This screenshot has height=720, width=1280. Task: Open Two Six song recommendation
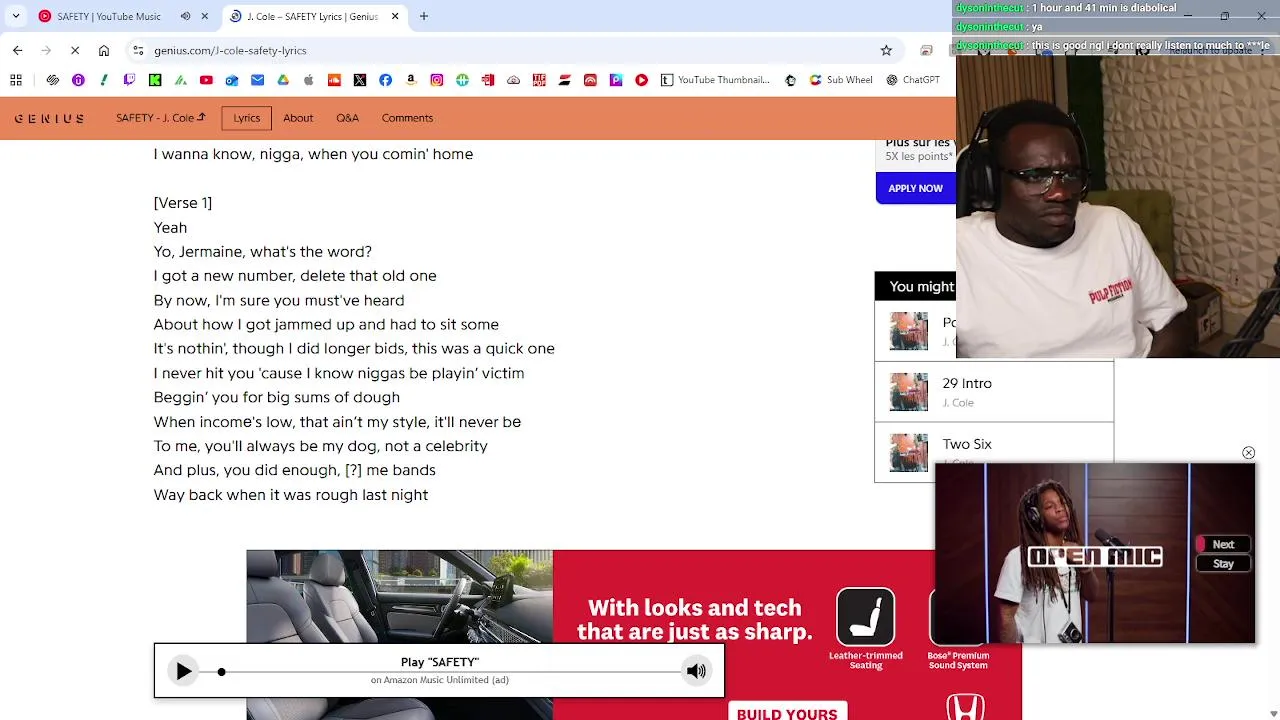click(994, 452)
